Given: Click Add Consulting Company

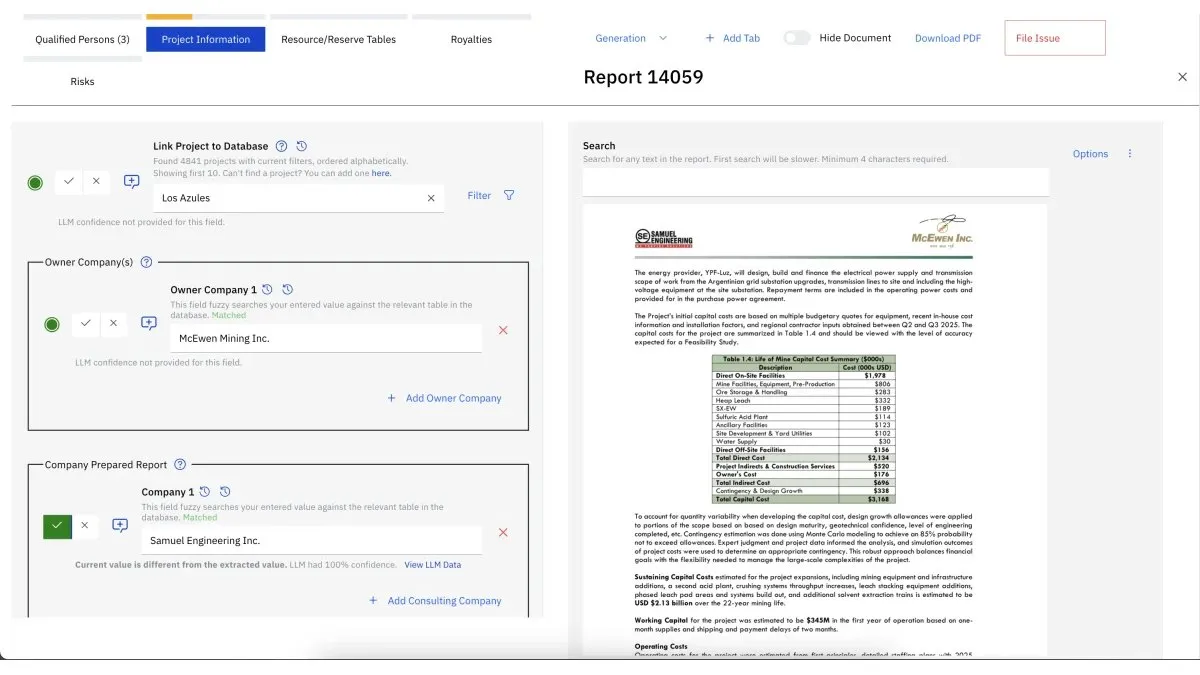Looking at the screenshot, I should click(x=435, y=600).
